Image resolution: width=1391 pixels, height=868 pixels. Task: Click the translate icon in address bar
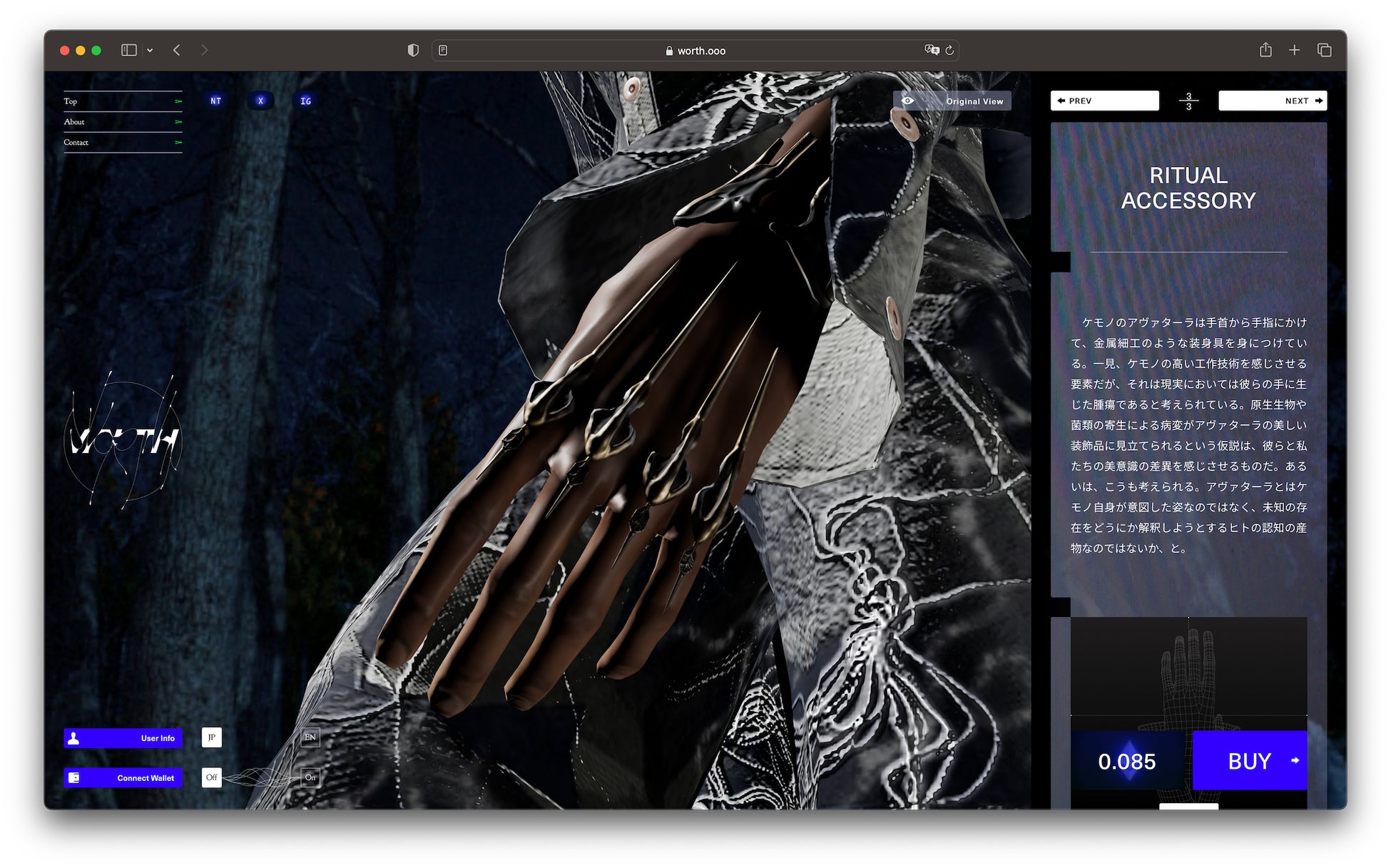931,50
